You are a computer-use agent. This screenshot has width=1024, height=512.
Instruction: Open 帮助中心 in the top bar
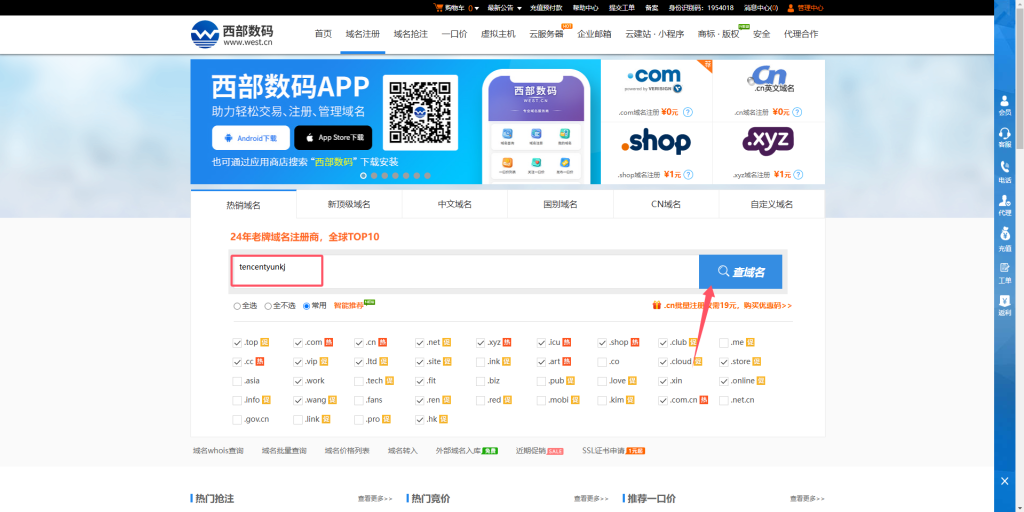(586, 8)
